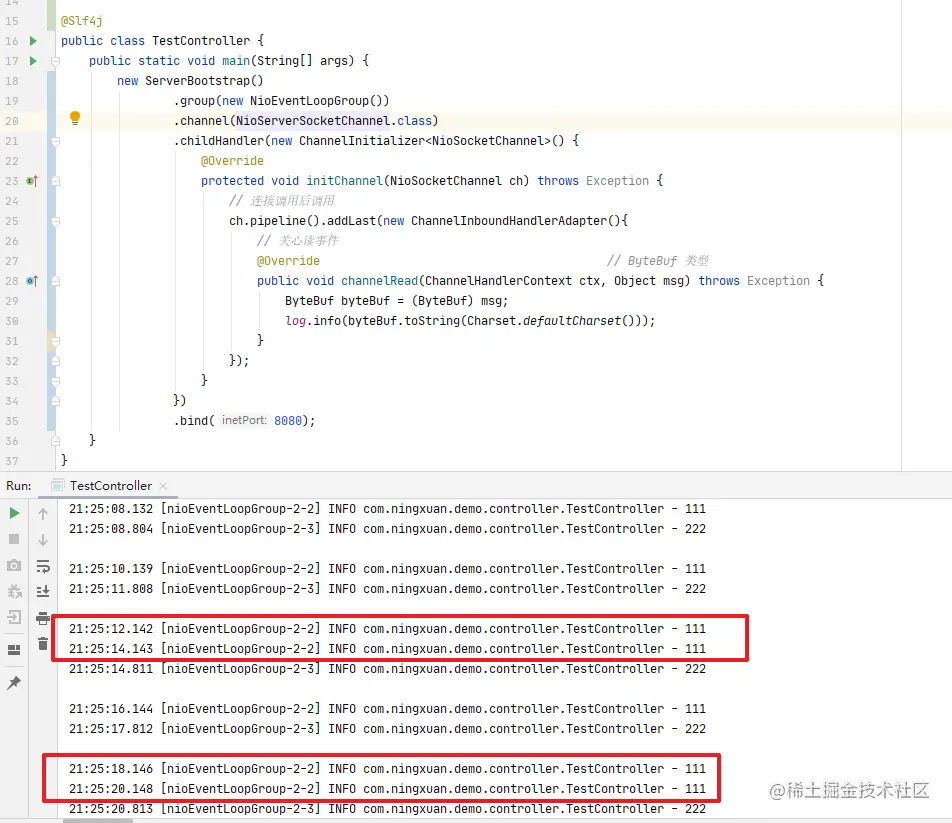Stop the running TestController process
The image size is (952, 823).
tap(15, 539)
